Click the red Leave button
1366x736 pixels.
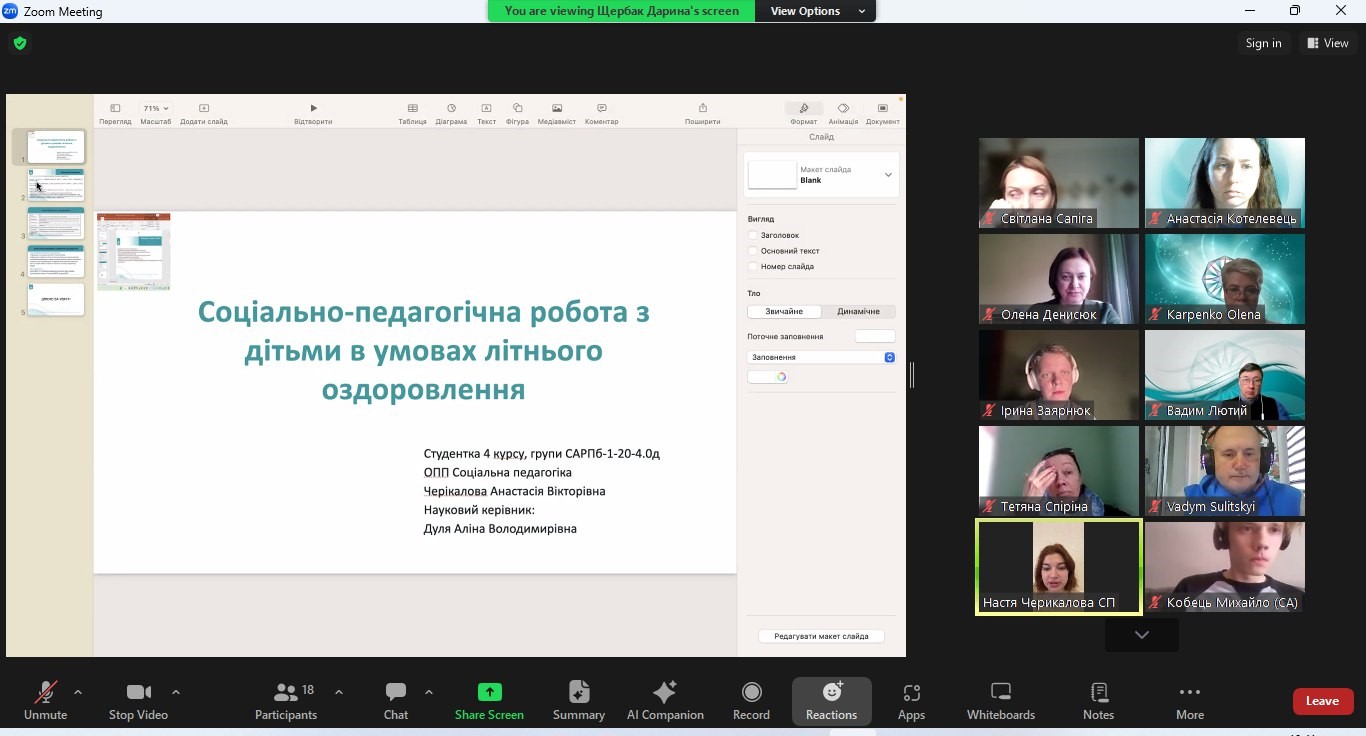(x=1322, y=701)
